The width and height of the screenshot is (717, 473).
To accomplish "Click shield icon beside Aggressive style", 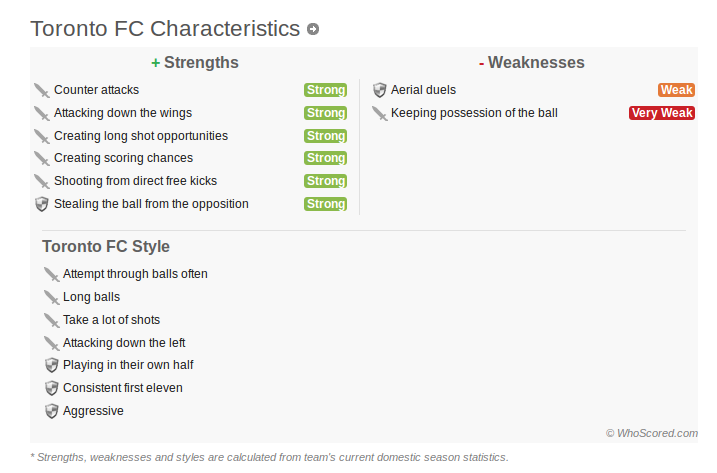I will click(52, 411).
